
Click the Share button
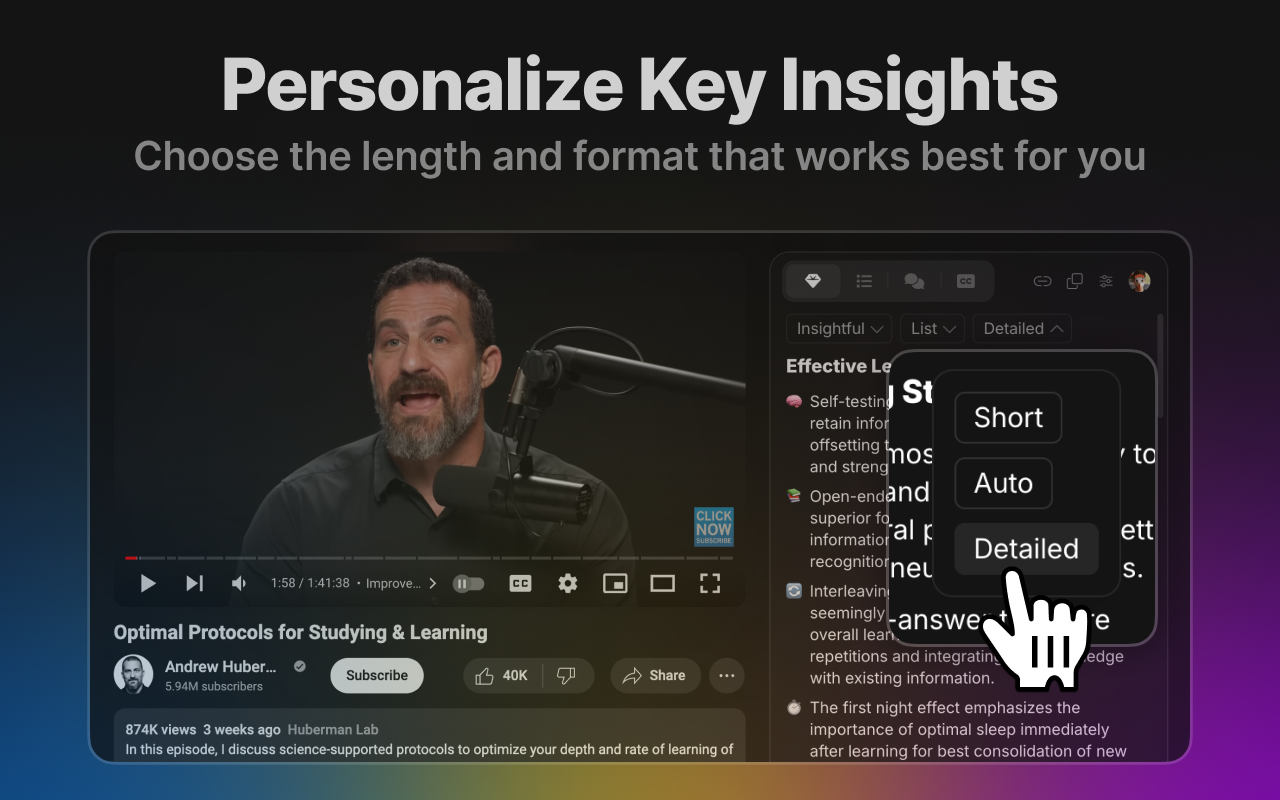655,675
